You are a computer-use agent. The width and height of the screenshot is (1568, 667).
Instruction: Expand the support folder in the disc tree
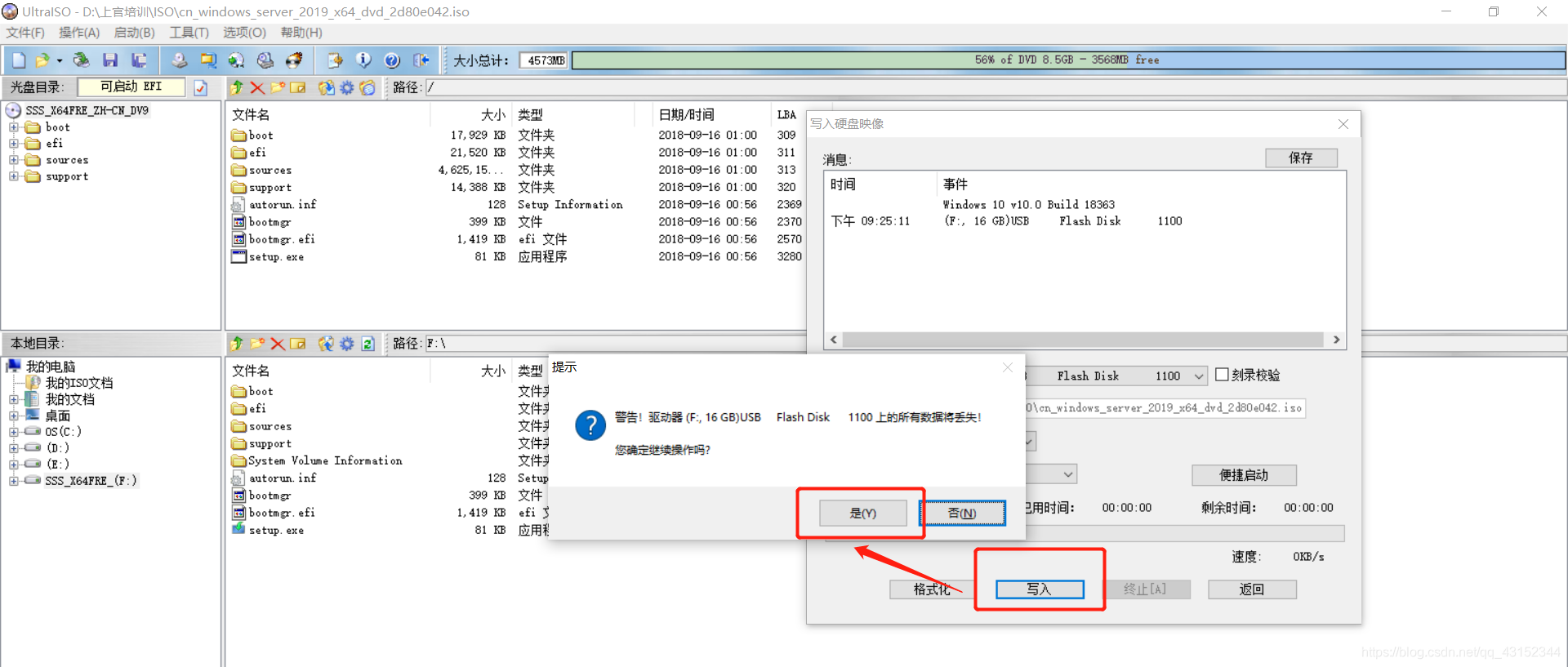click(14, 176)
